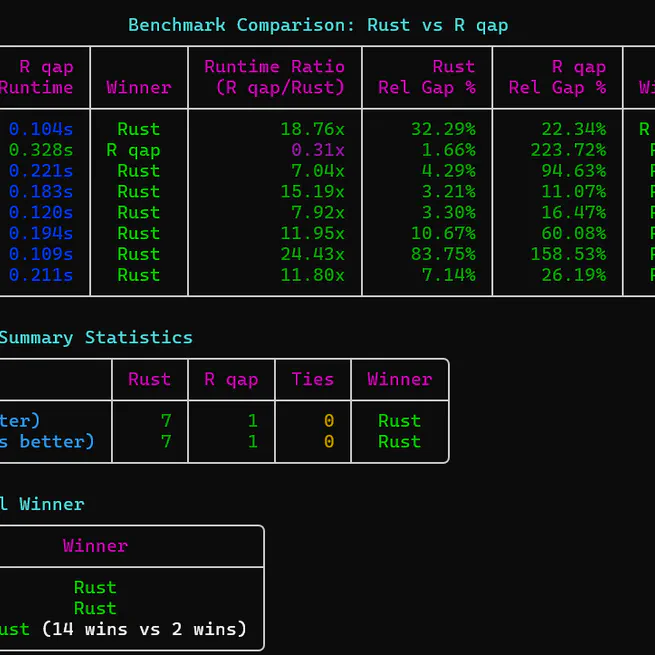Select the Rust count 7 in the 's better)' row
The image size is (655, 655).
[x=166, y=442]
